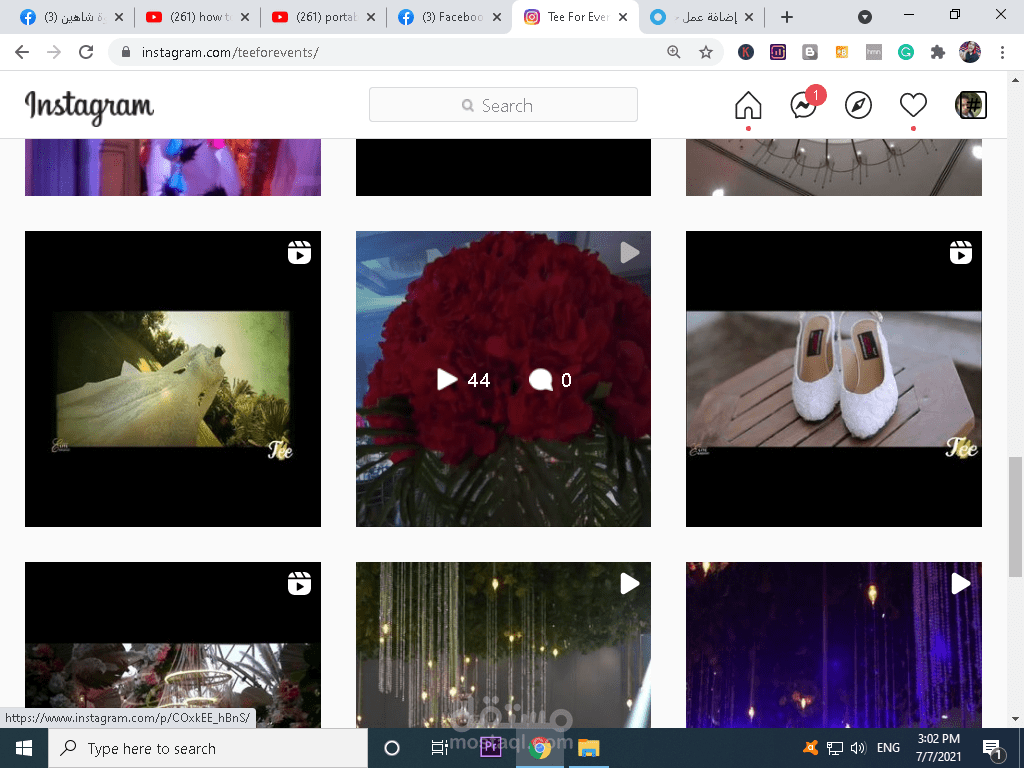
Task: Click play icon atop red roses post
Action: tap(630, 253)
